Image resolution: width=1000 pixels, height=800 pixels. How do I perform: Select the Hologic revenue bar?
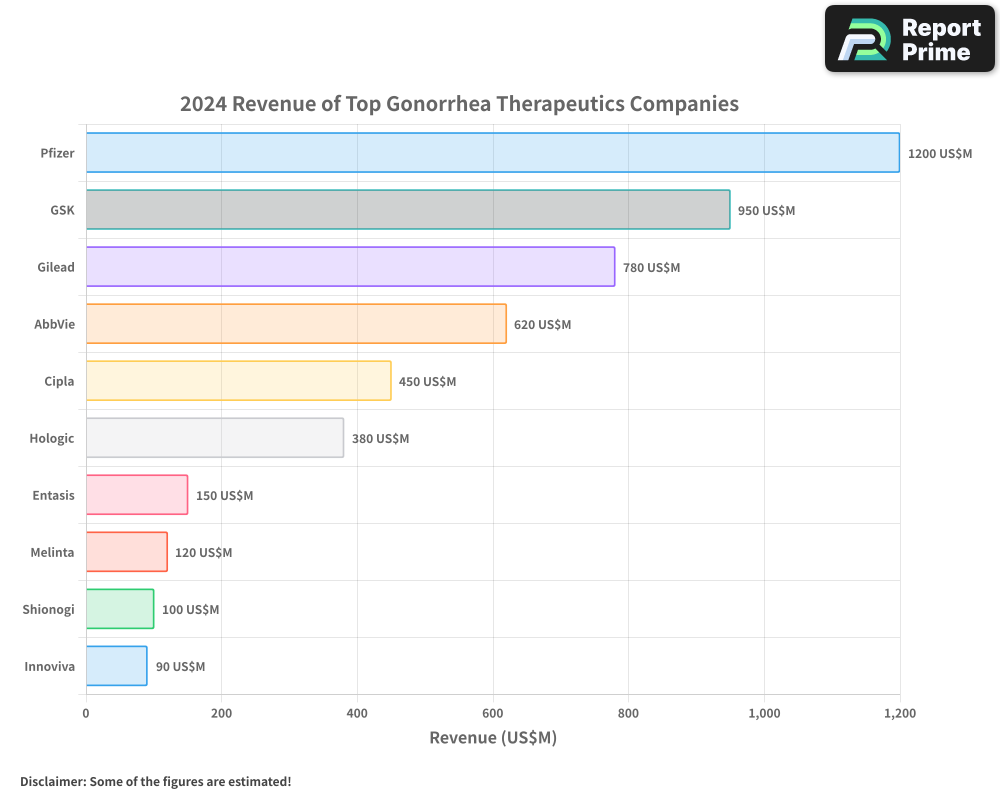[215, 438]
